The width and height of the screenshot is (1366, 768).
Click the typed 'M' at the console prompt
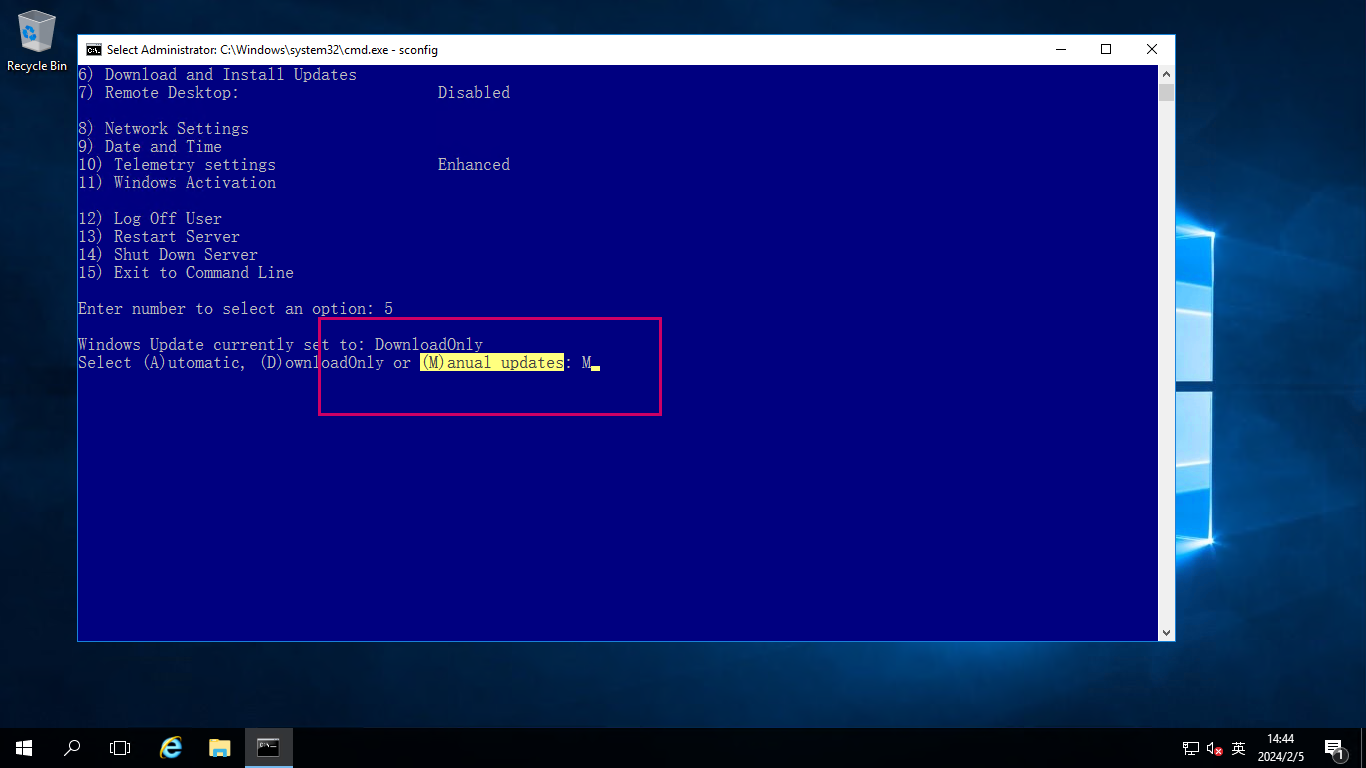[x=586, y=363]
